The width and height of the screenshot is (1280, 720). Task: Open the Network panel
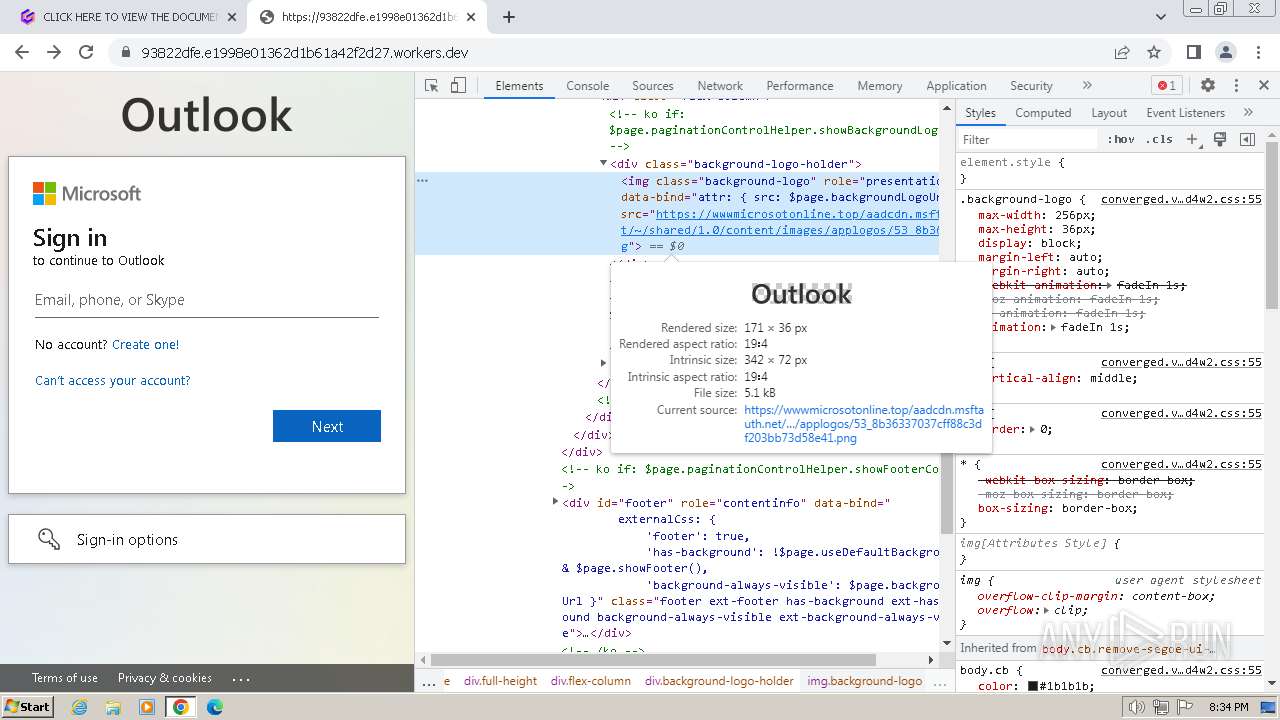(x=720, y=86)
